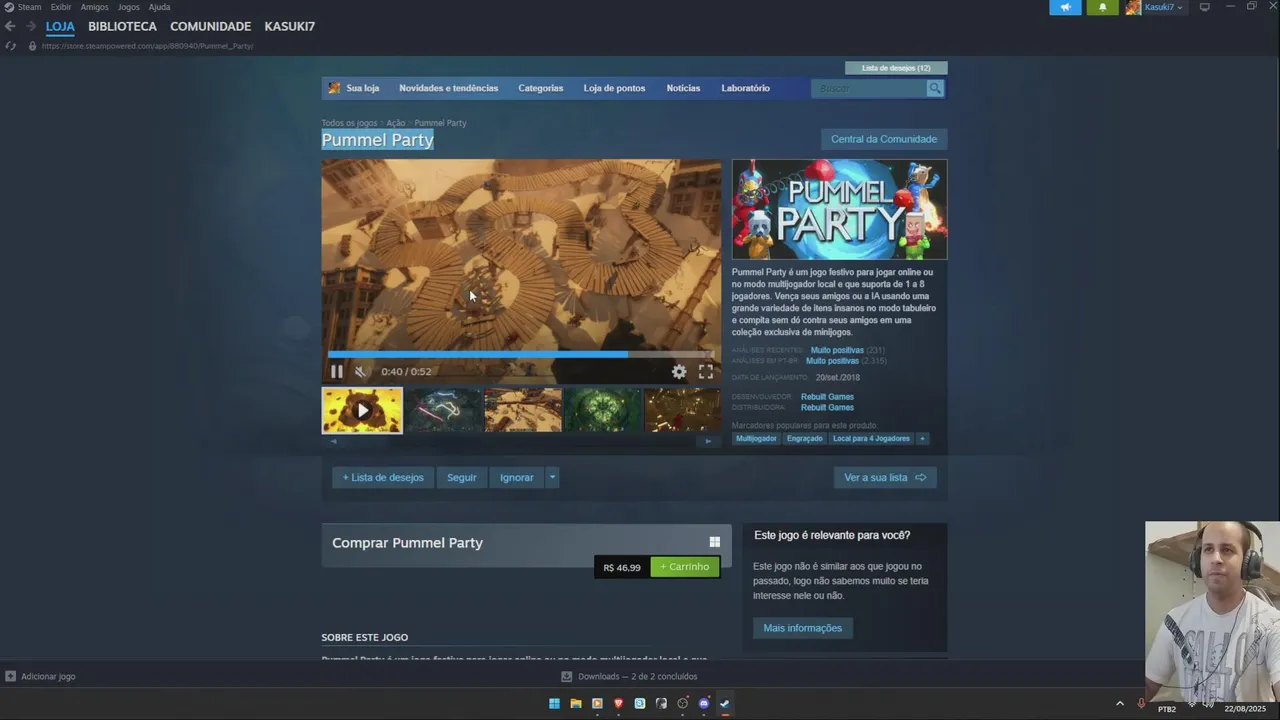Click the Adicionar jogo plus icon
Viewport: 1280px width, 720px height.
coord(10,676)
